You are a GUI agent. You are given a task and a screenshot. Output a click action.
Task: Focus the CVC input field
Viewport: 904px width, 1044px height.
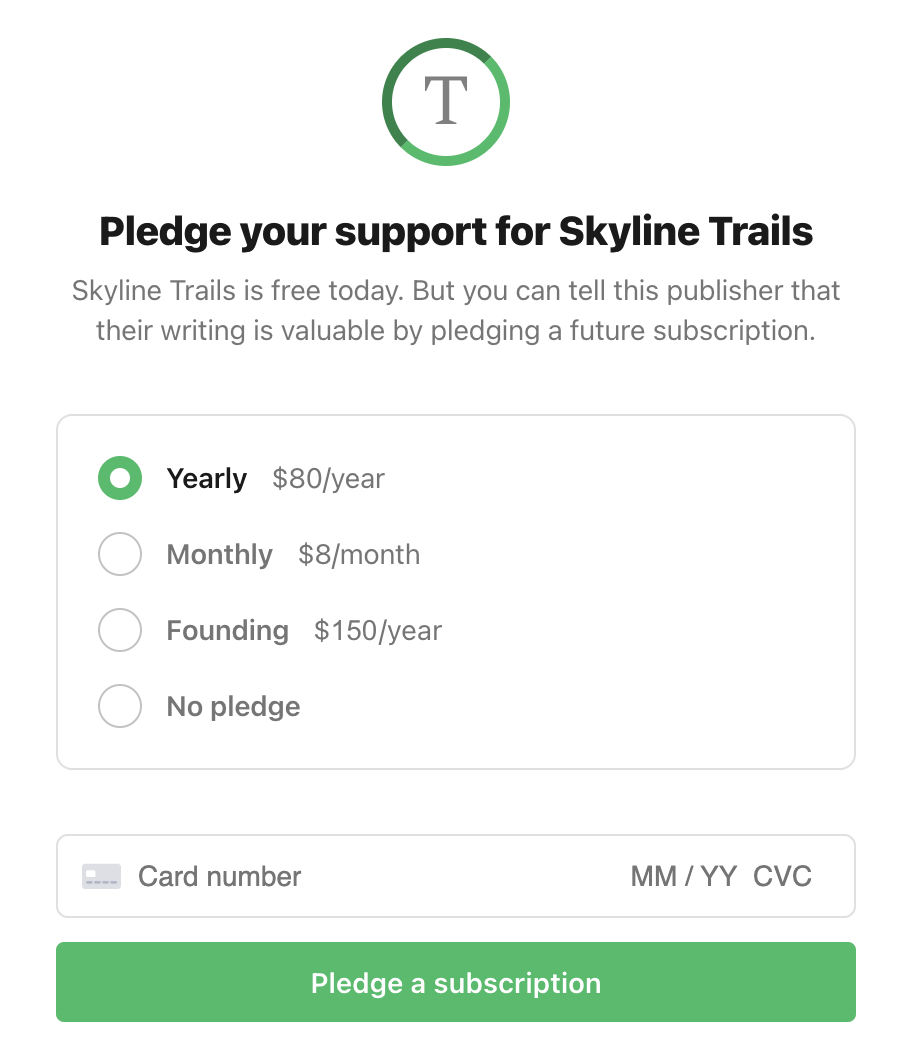782,876
